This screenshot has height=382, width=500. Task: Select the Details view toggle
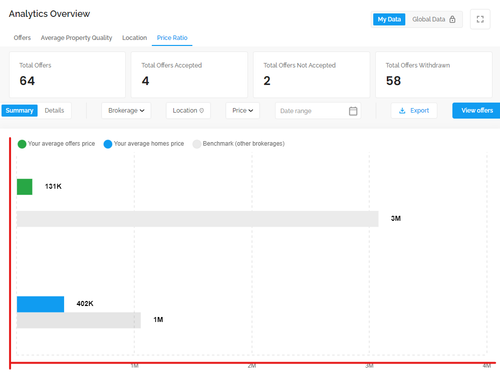coord(54,110)
